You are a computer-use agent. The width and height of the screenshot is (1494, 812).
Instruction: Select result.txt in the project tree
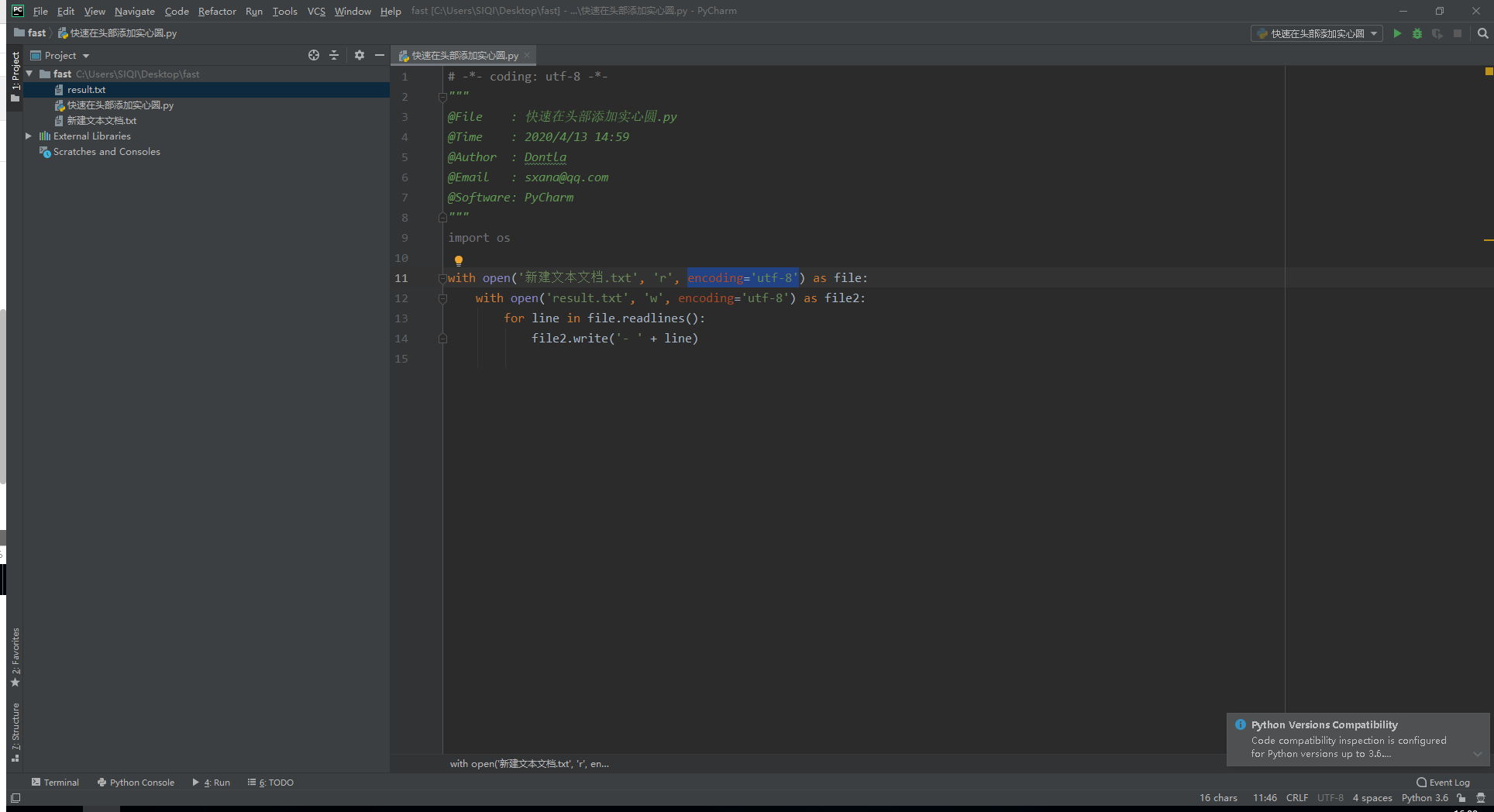88,89
